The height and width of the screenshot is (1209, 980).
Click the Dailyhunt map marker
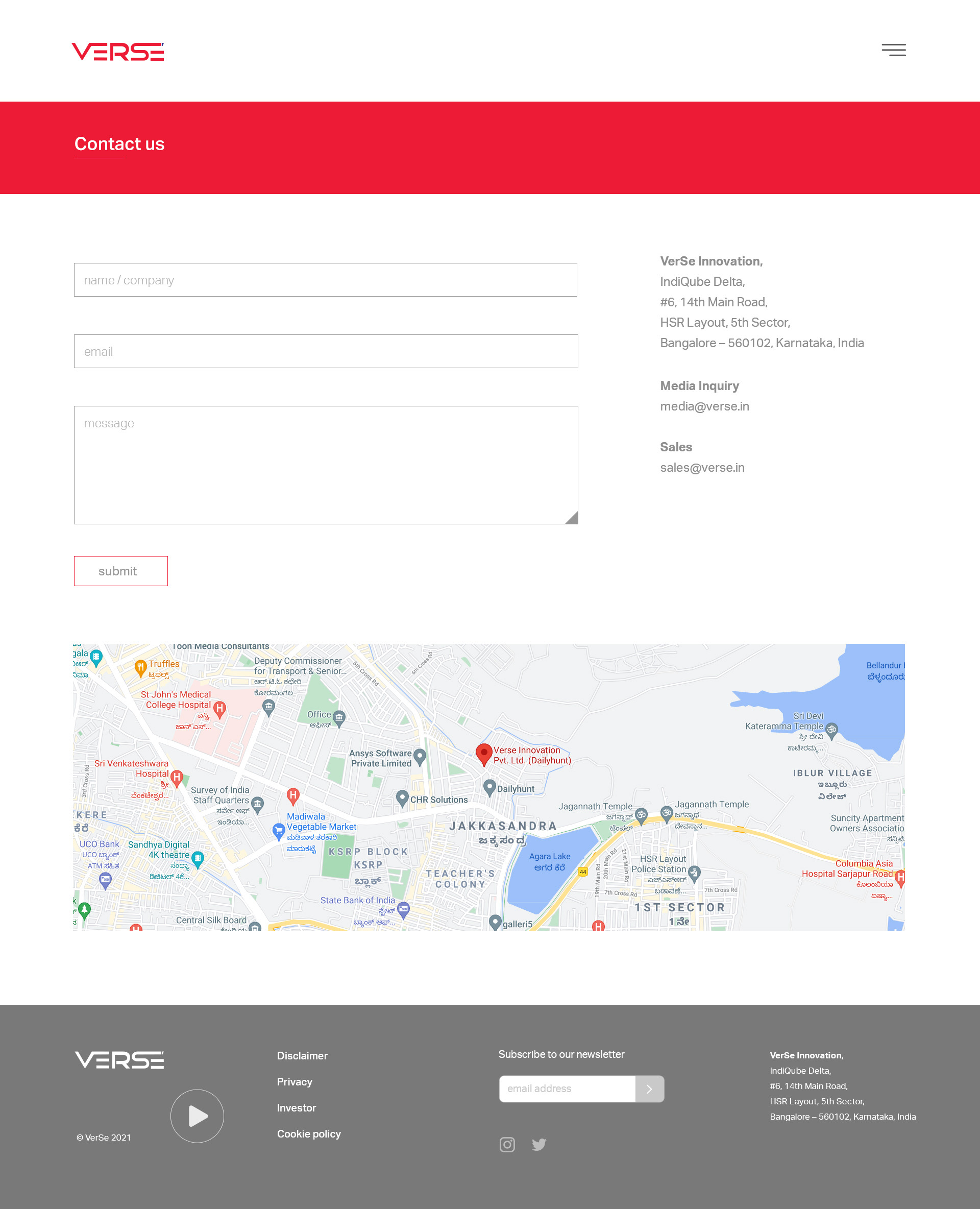(x=489, y=787)
